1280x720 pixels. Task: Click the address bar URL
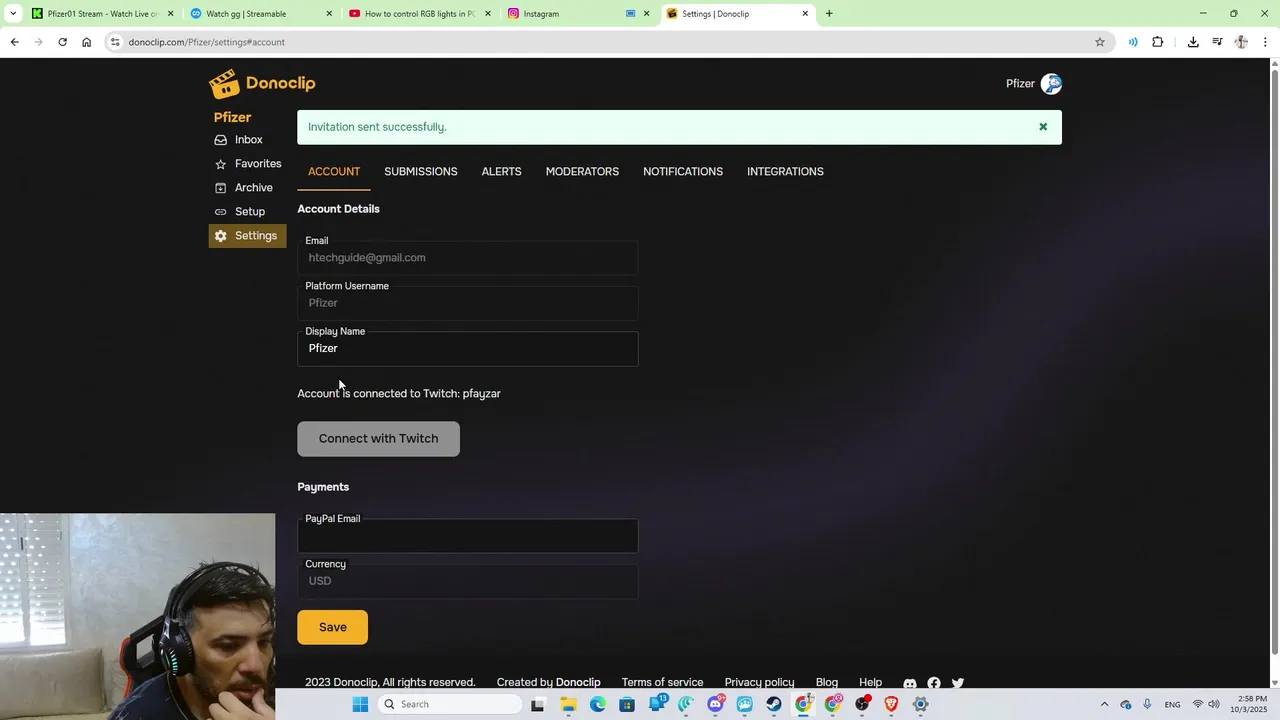[207, 42]
